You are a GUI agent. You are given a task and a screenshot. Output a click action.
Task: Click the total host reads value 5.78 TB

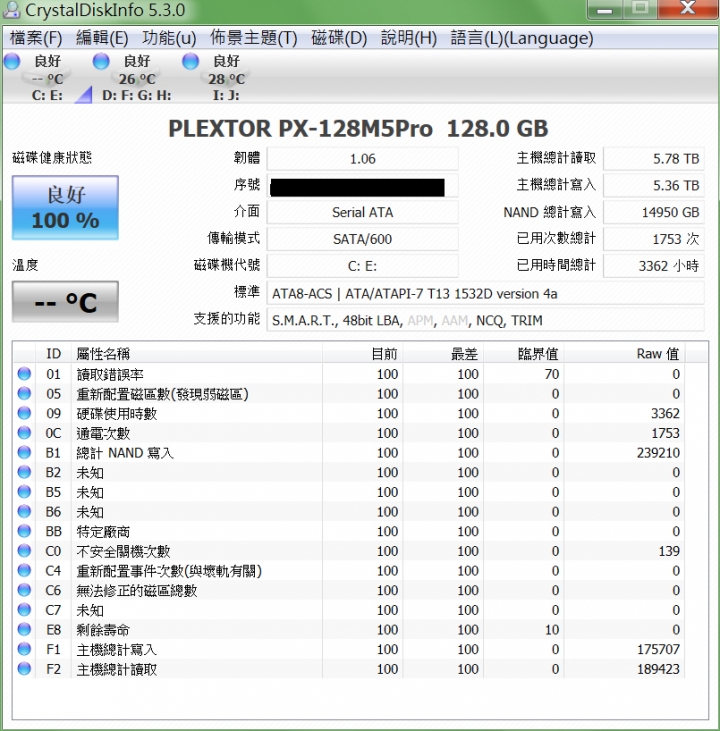[x=653, y=159]
